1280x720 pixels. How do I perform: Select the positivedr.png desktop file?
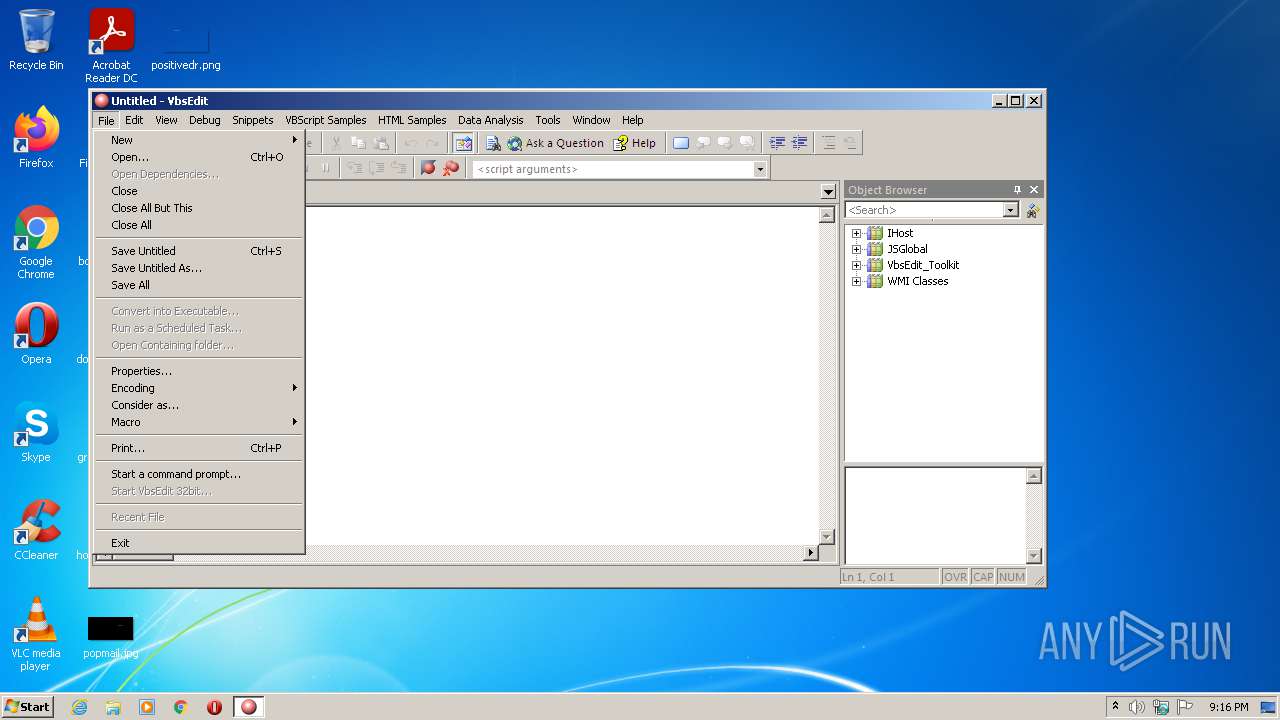(186, 46)
